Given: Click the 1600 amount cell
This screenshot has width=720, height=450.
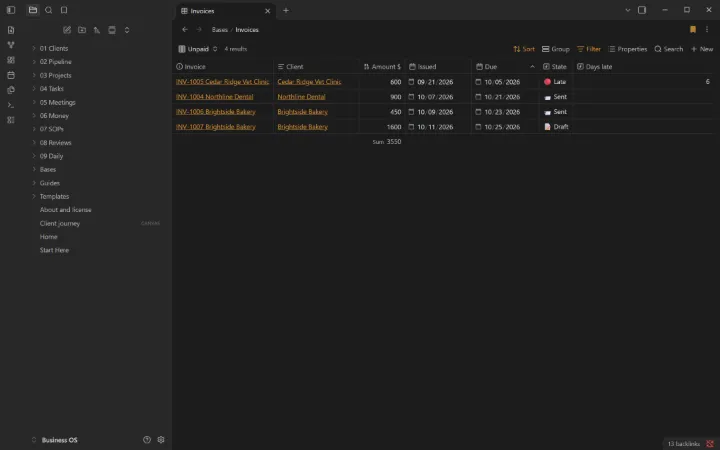Looking at the screenshot, I should [381, 127].
